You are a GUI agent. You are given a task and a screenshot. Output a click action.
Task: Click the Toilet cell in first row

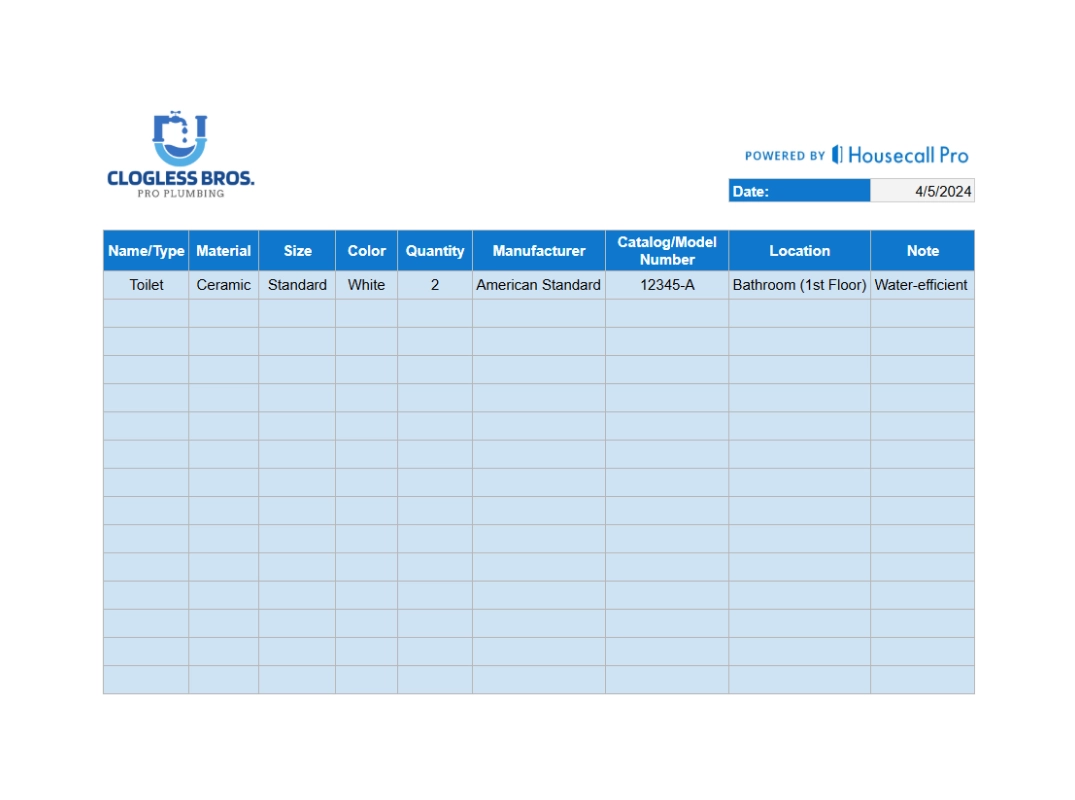click(x=146, y=285)
